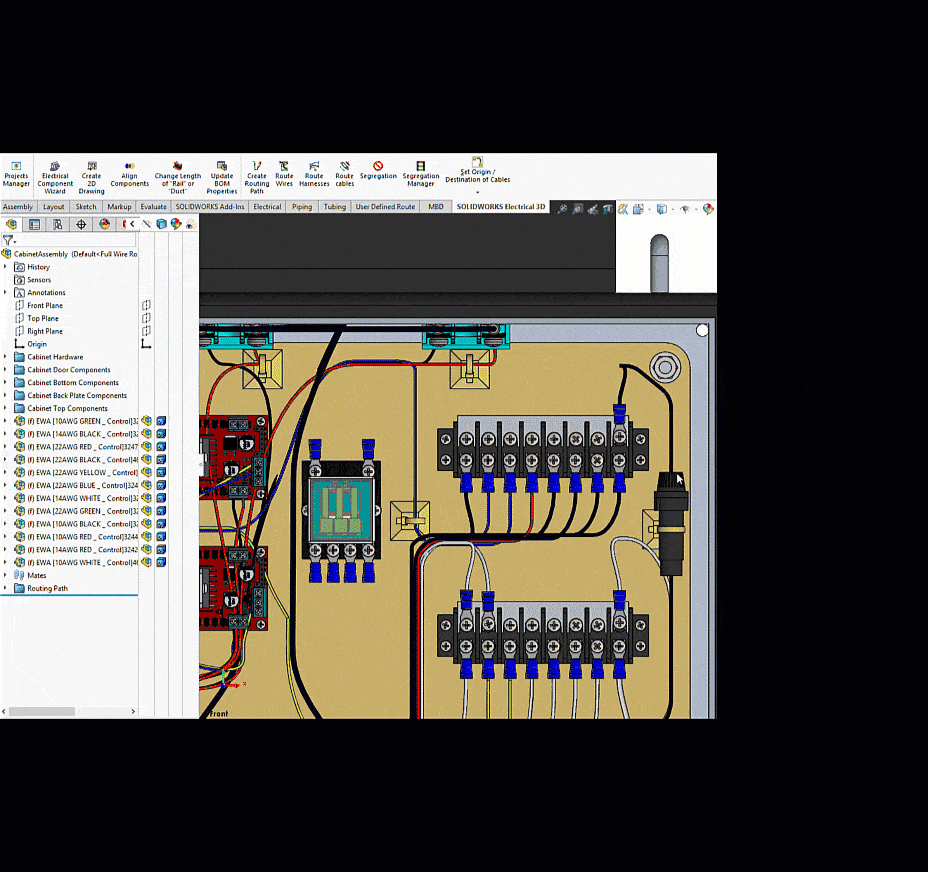
Task: Open the SOLIDWORKS Add-Ins tab
Action: 210,207
